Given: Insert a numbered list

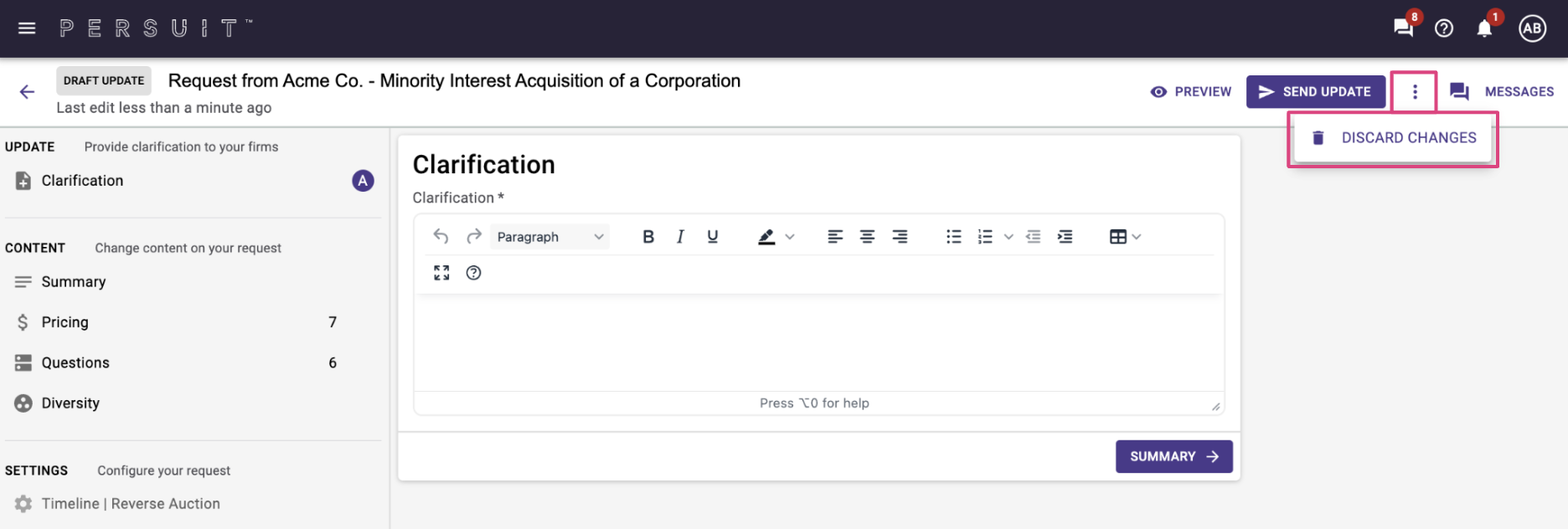Looking at the screenshot, I should (x=986, y=237).
